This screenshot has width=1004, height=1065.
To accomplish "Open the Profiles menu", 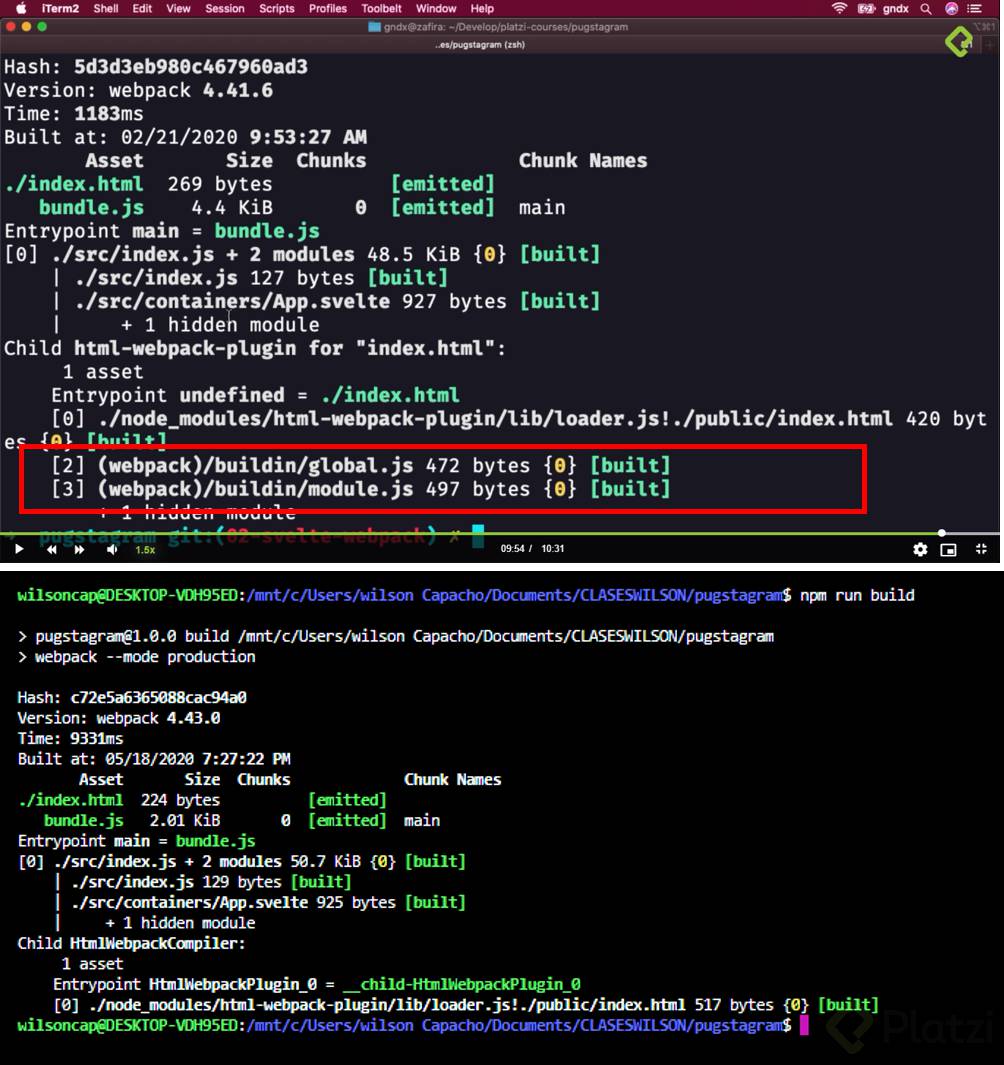I will (327, 8).
